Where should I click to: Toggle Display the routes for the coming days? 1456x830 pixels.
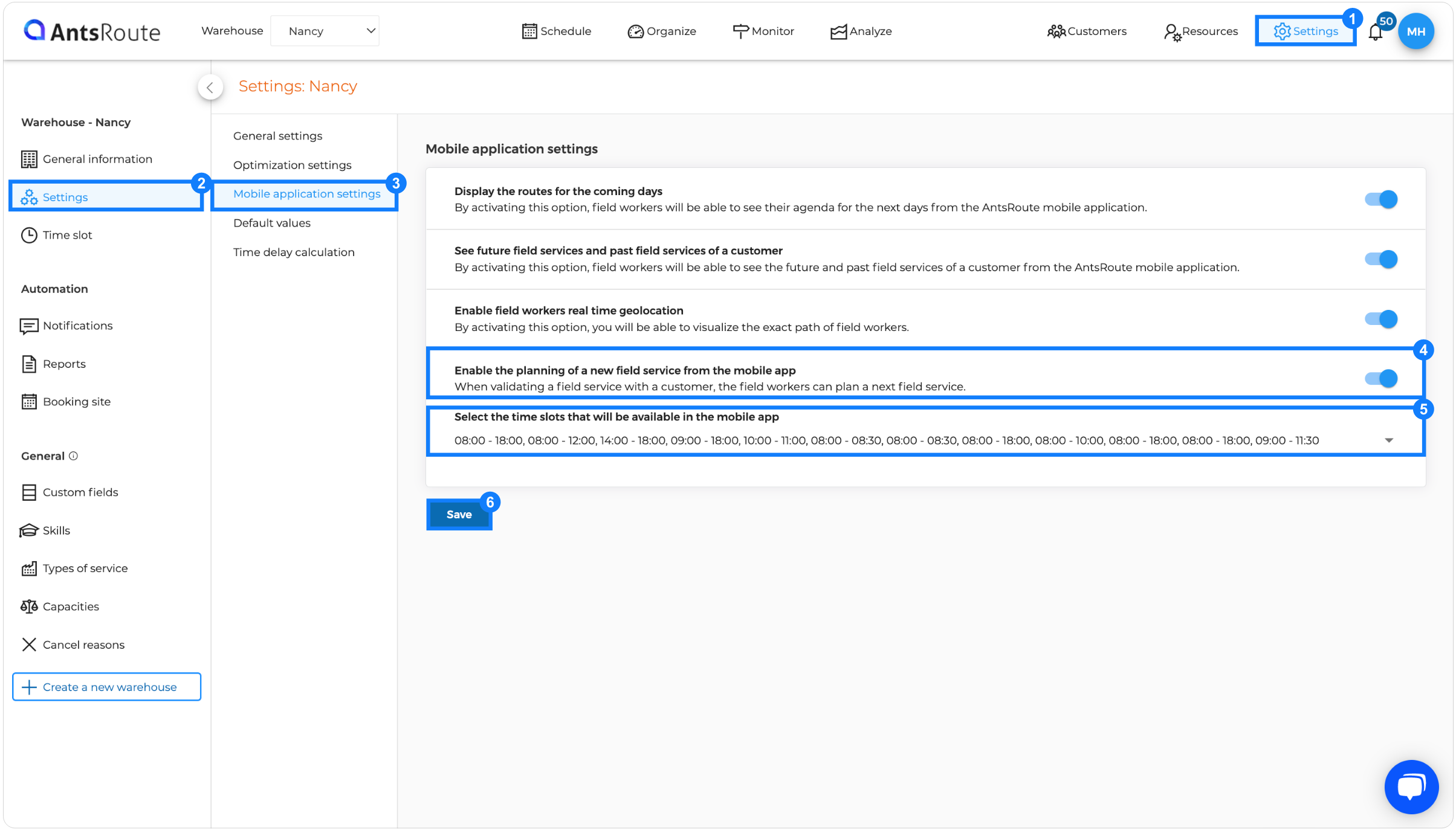1381,199
